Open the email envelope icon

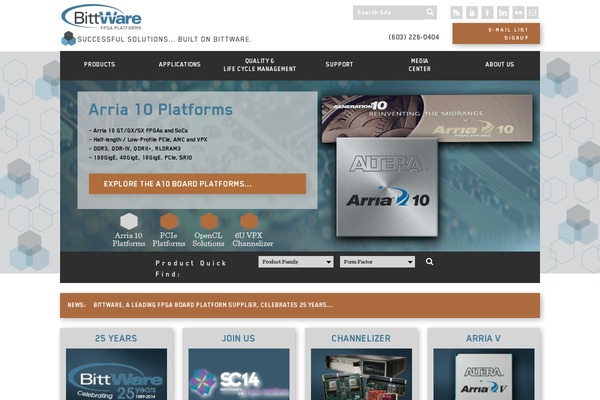[x=532, y=13]
